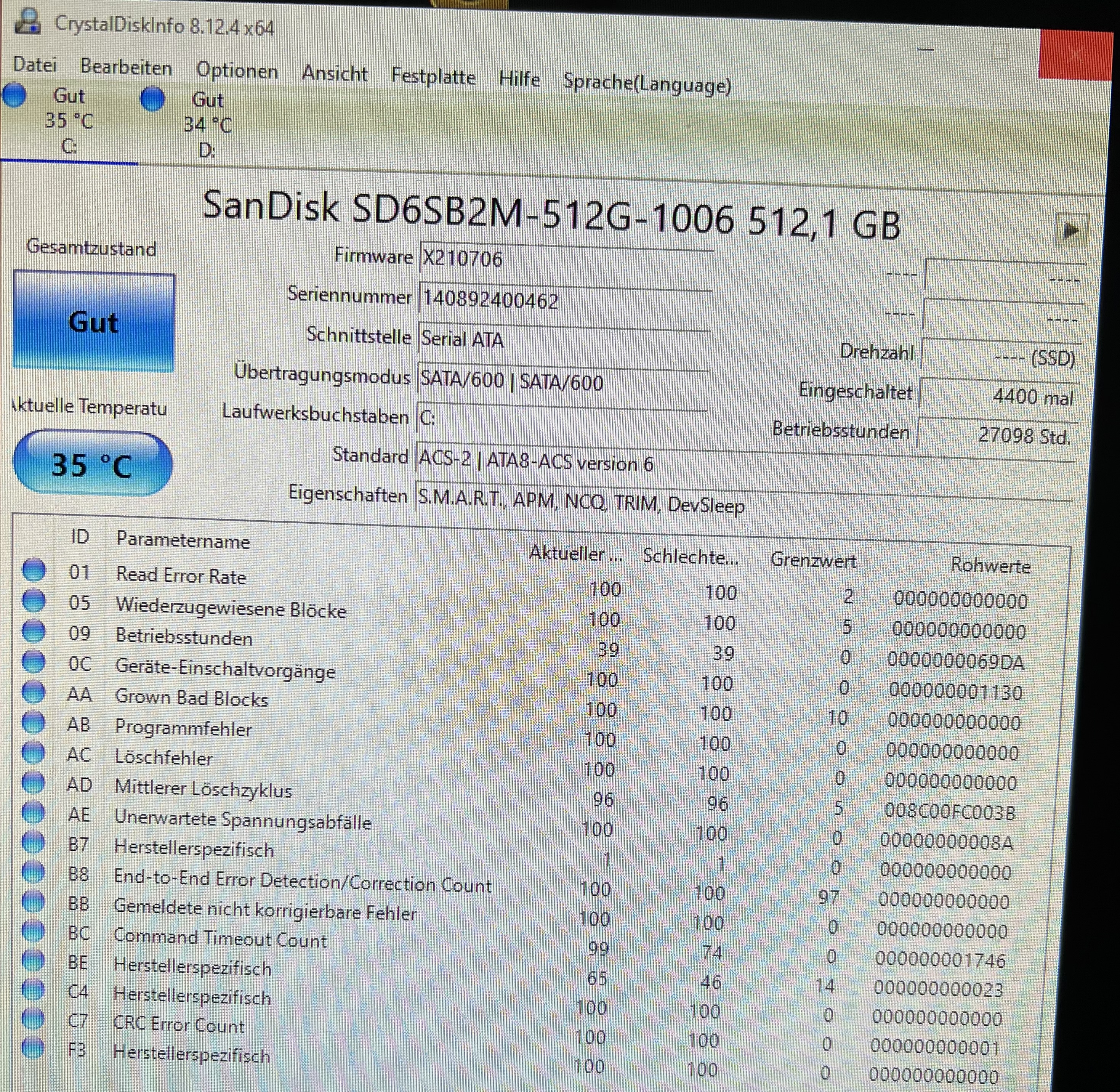Click status dot of Read Error Rate row

(34, 569)
